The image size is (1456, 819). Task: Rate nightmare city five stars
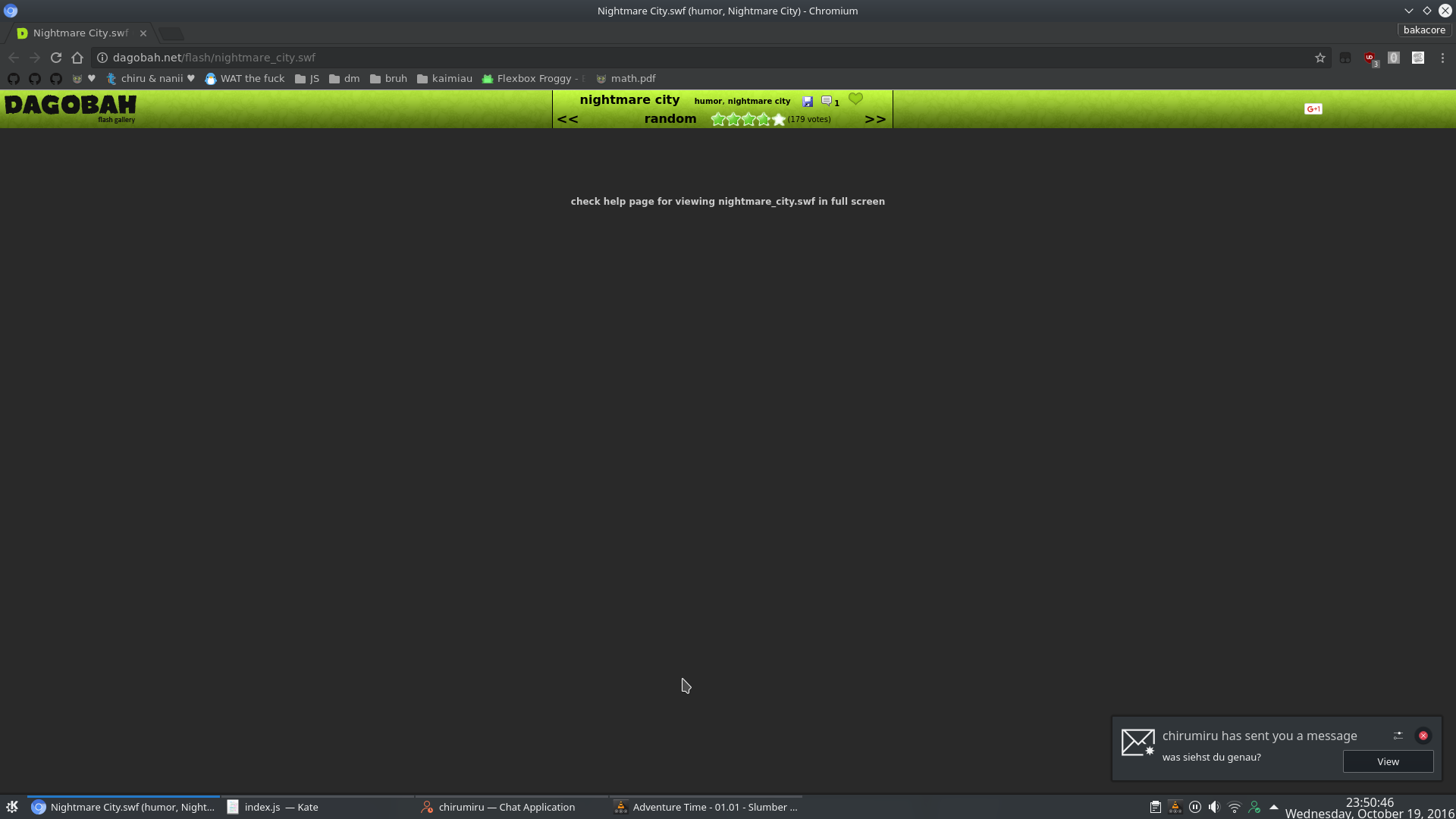(779, 119)
